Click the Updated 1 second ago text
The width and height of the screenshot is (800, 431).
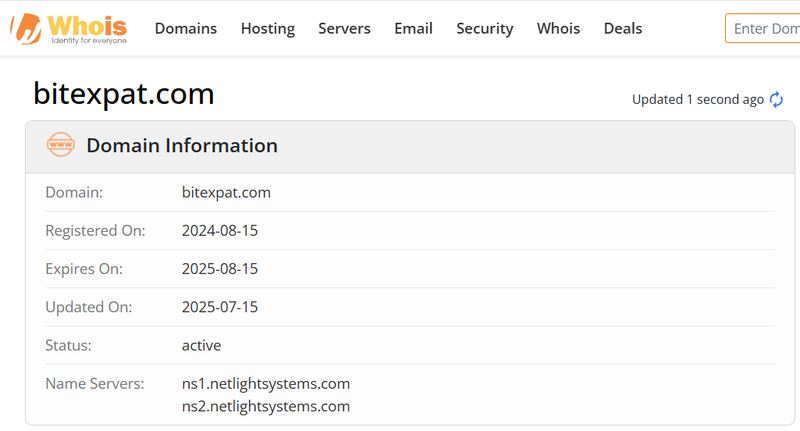click(697, 99)
